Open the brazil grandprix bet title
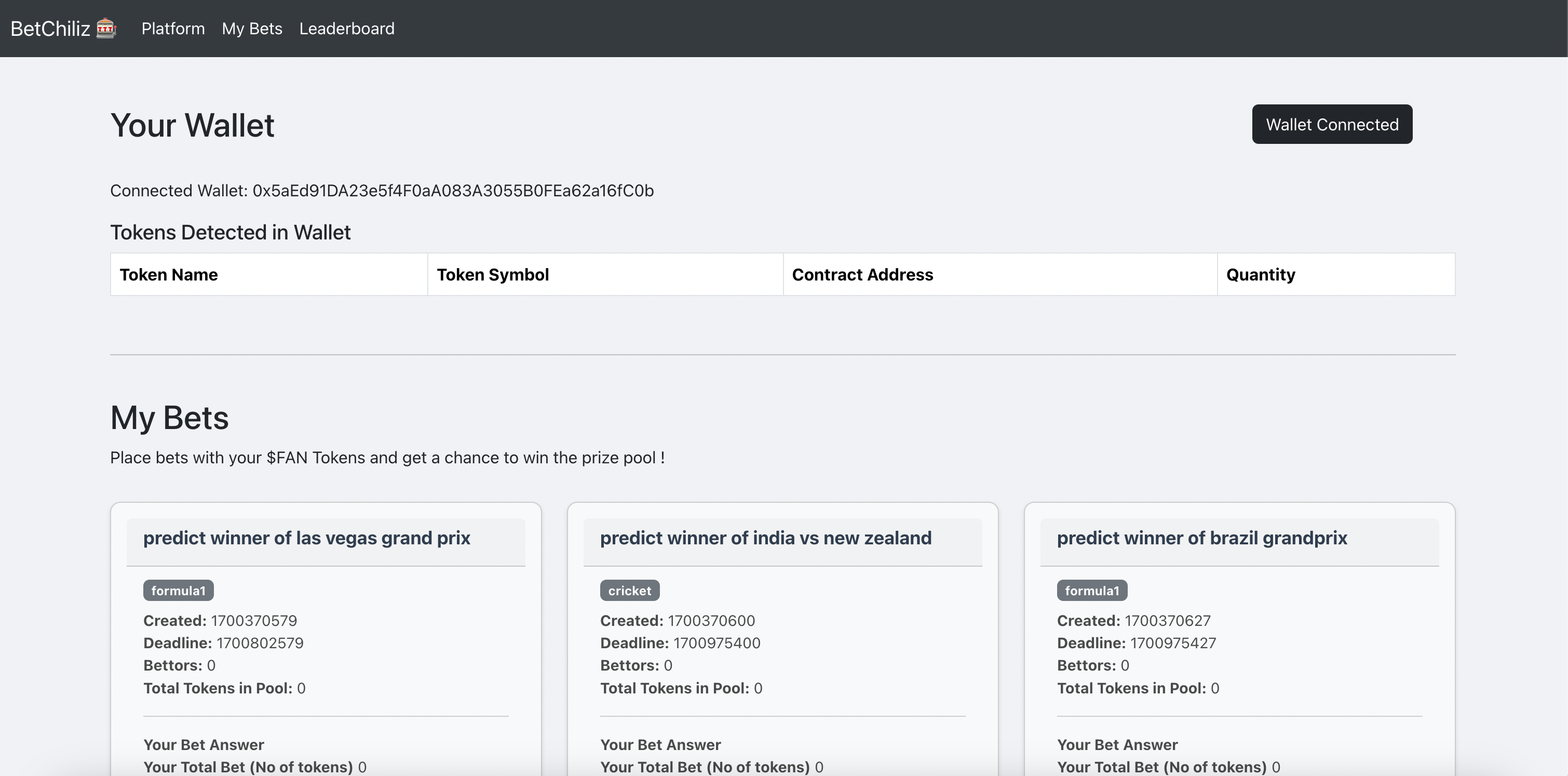This screenshot has height=776, width=1568. tap(1202, 538)
